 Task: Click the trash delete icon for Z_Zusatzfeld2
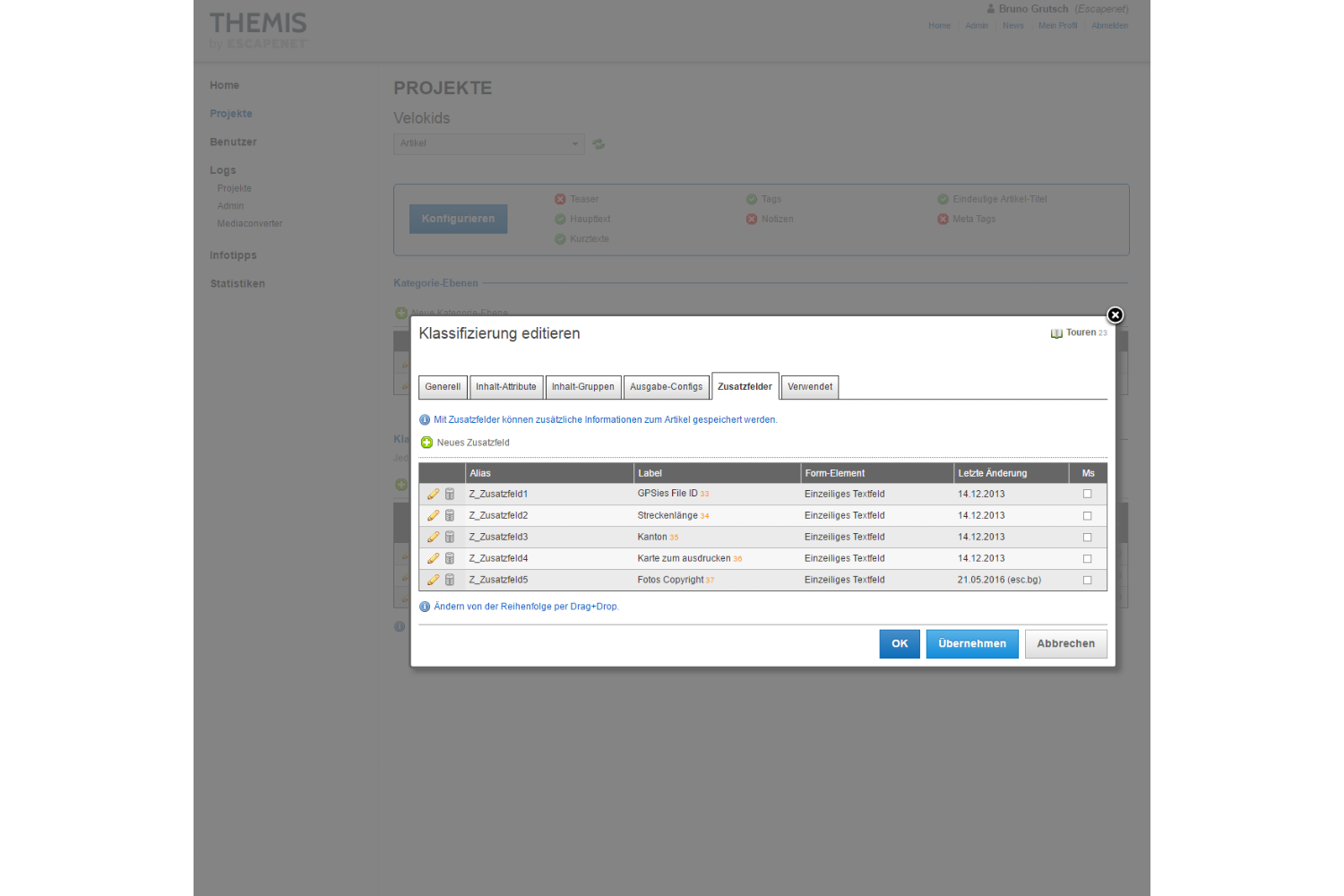point(450,516)
